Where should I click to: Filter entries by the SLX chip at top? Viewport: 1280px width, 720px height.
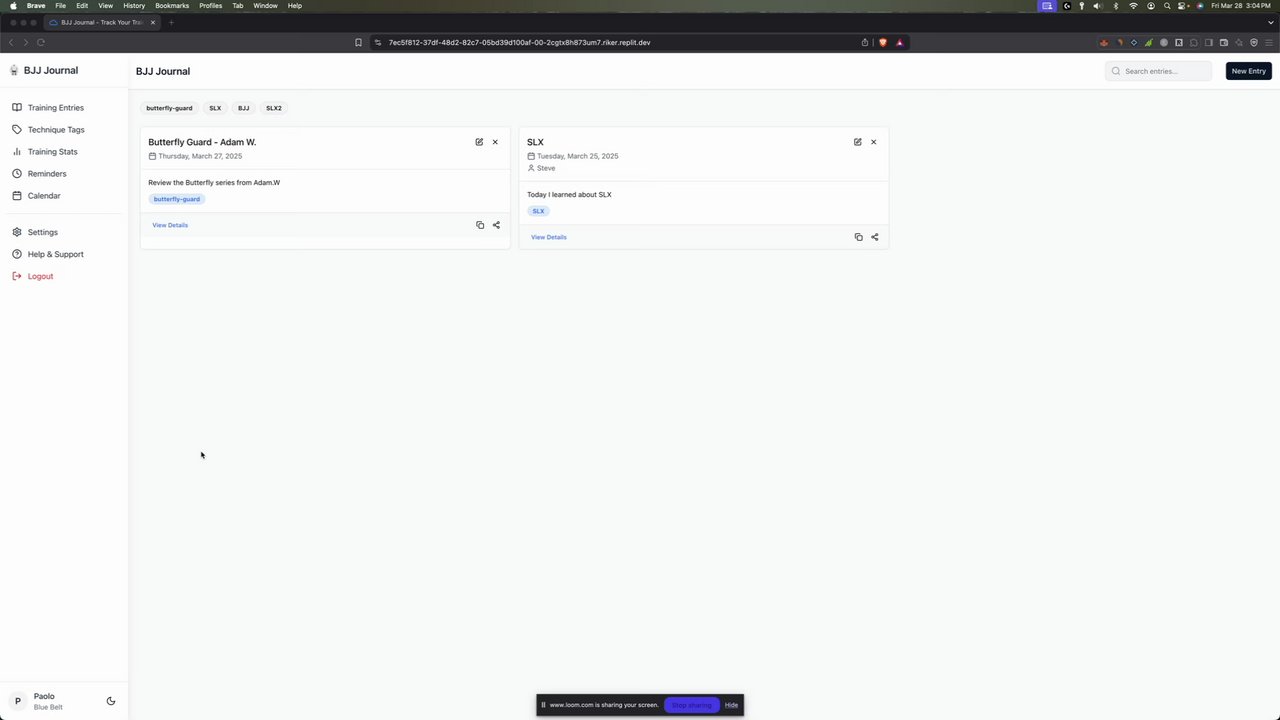pos(215,108)
